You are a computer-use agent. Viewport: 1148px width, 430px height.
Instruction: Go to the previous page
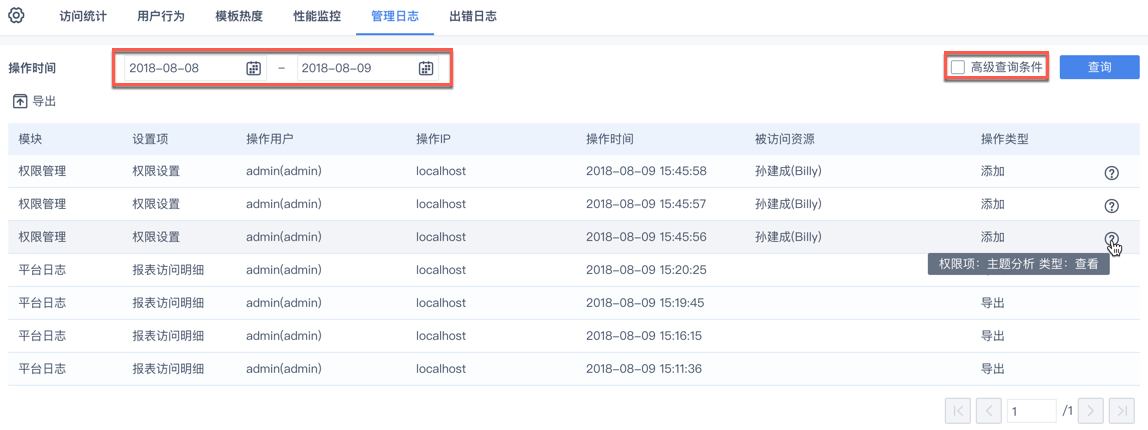989,410
